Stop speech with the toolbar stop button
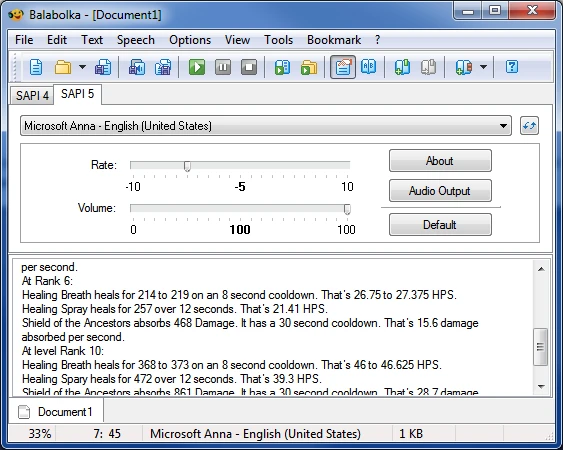 coord(249,67)
